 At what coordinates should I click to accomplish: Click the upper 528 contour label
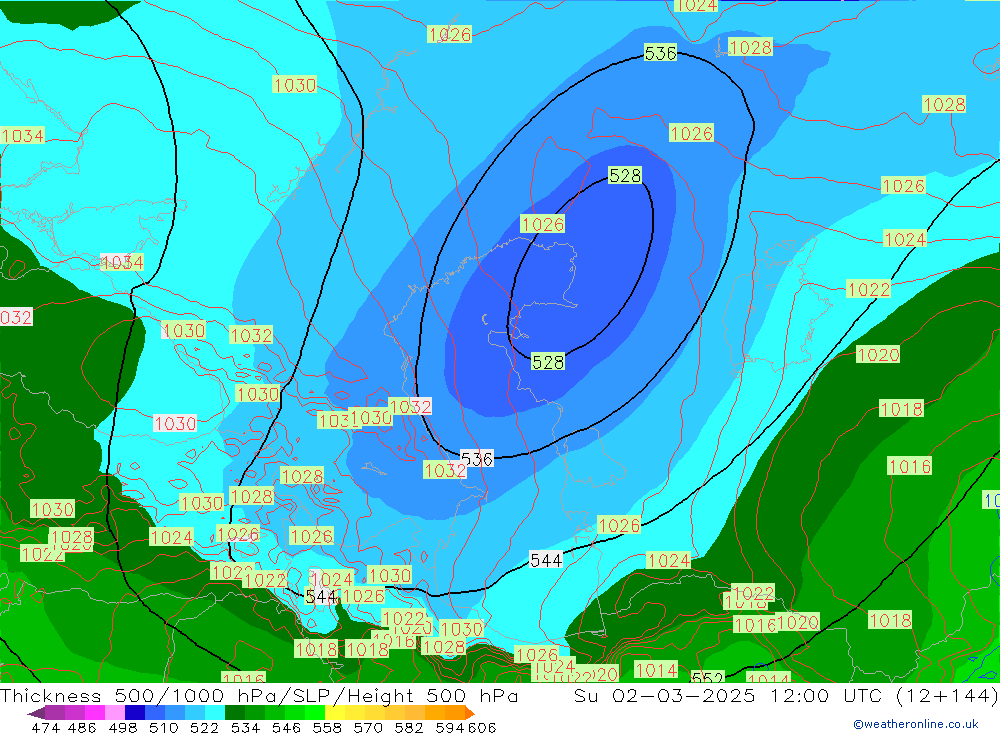625,175
